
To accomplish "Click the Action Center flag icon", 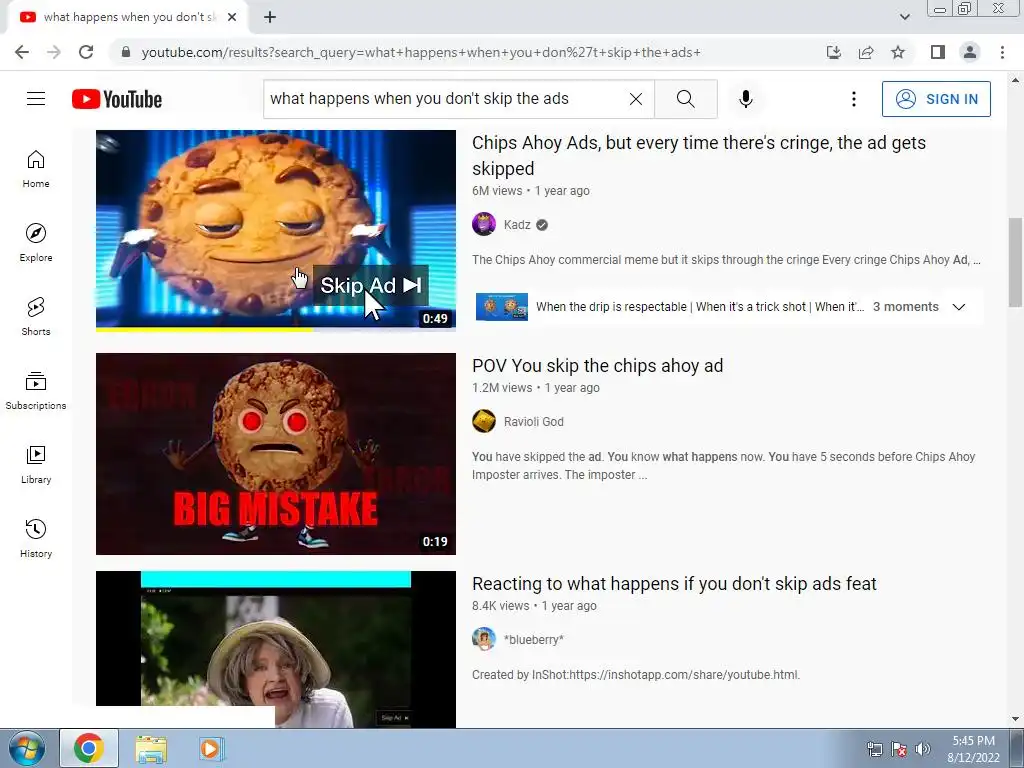I will (899, 748).
